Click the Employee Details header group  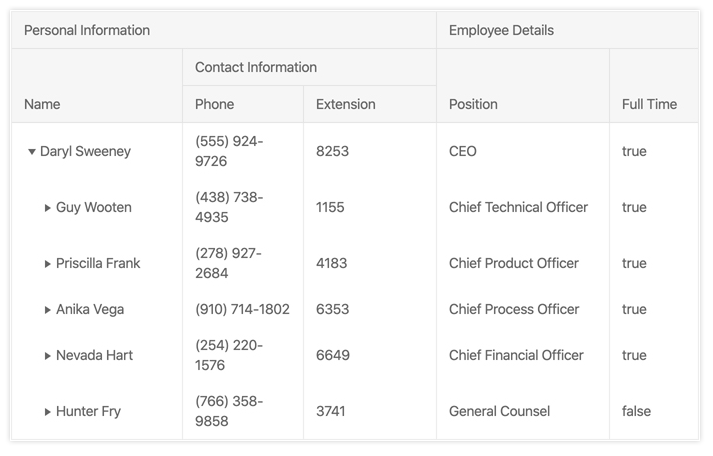click(x=567, y=30)
